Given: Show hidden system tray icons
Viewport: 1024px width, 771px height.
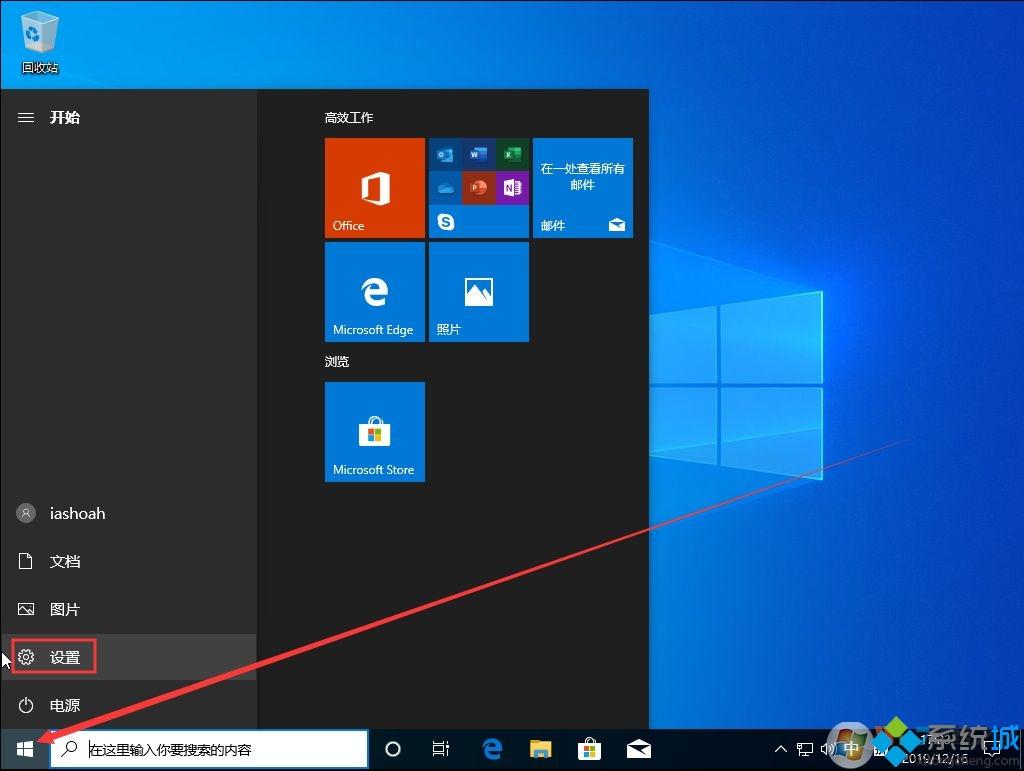Looking at the screenshot, I should [780, 748].
